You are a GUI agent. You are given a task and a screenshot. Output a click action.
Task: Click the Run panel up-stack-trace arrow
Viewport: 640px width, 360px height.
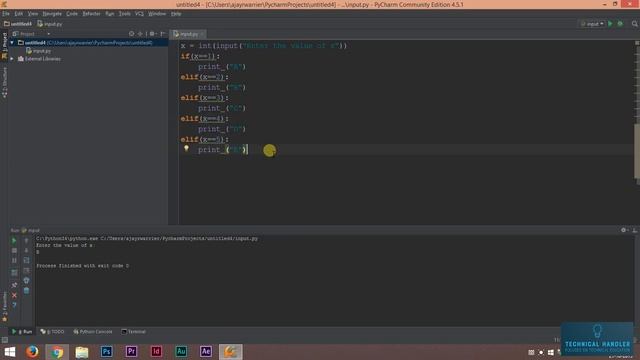coord(26,240)
